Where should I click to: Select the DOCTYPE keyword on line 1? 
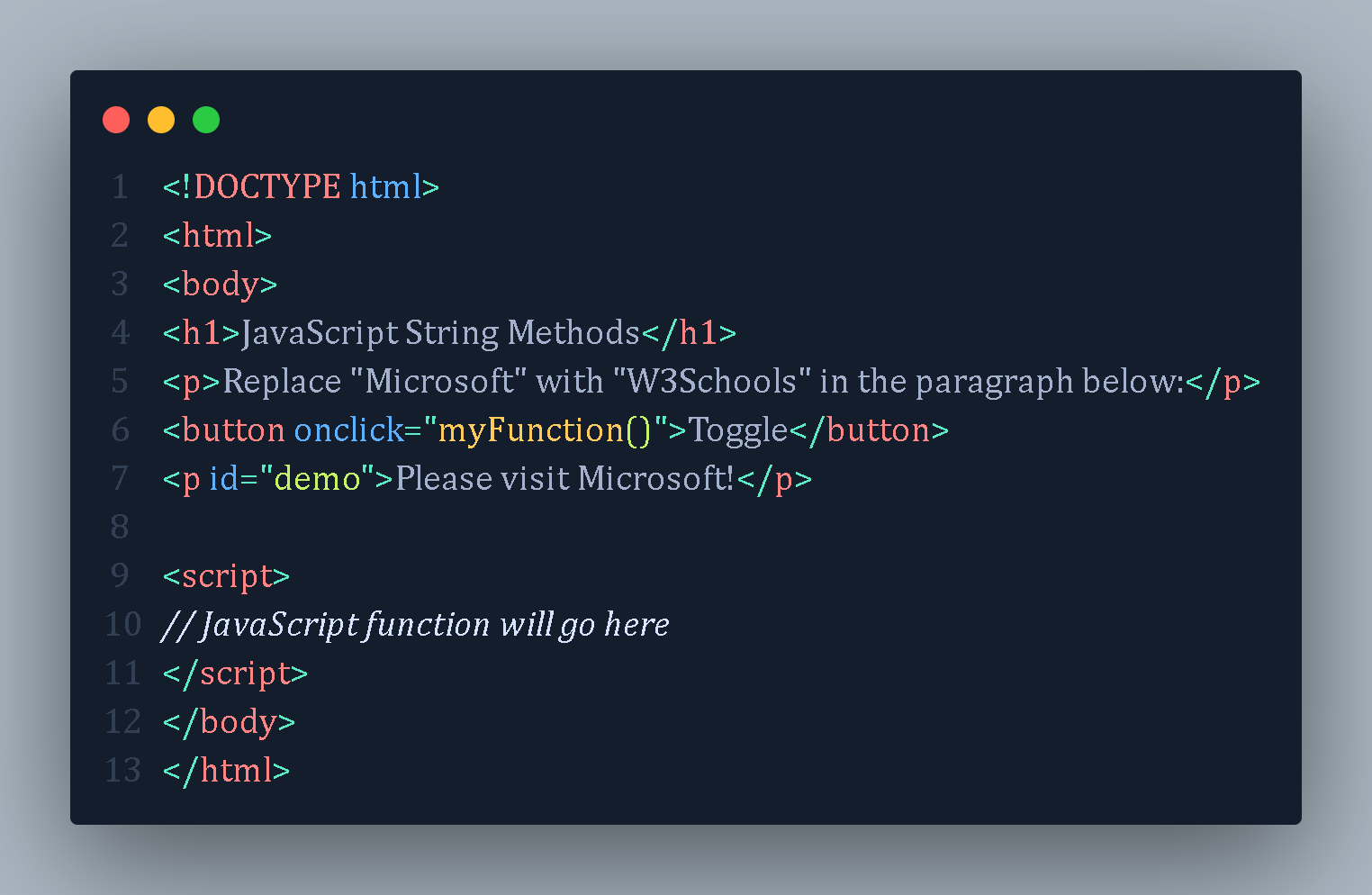point(267,187)
